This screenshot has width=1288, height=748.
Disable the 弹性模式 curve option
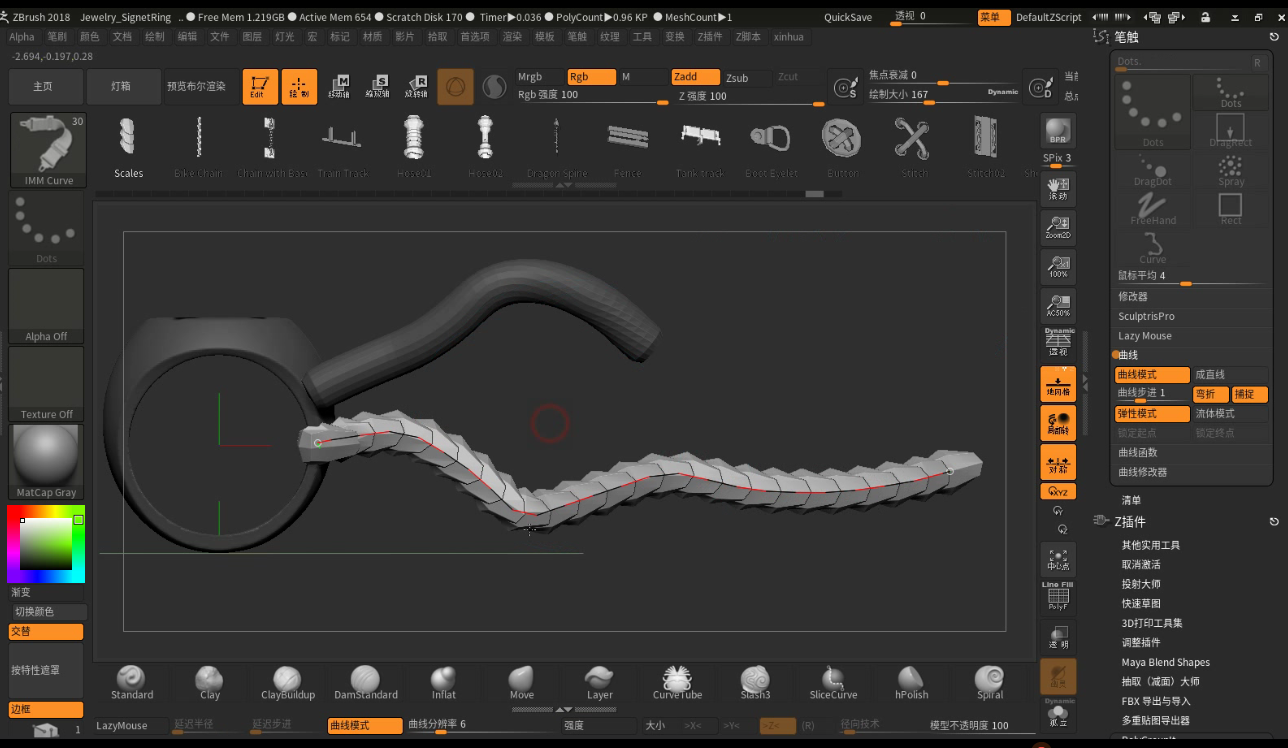pyautogui.click(x=1152, y=414)
